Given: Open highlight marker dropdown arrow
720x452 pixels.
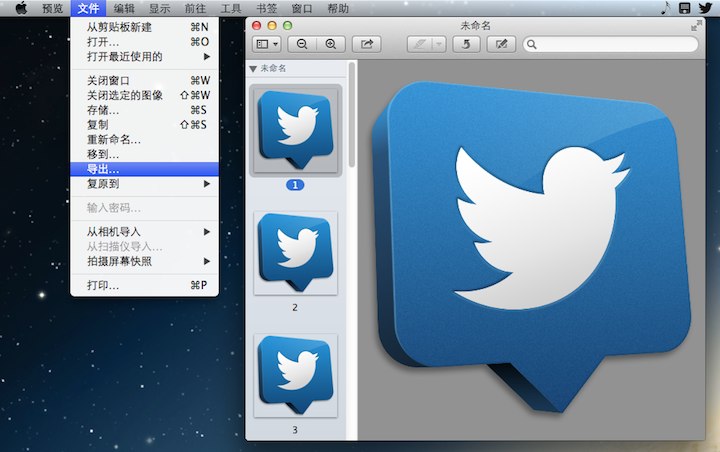Looking at the screenshot, I should (x=439, y=44).
